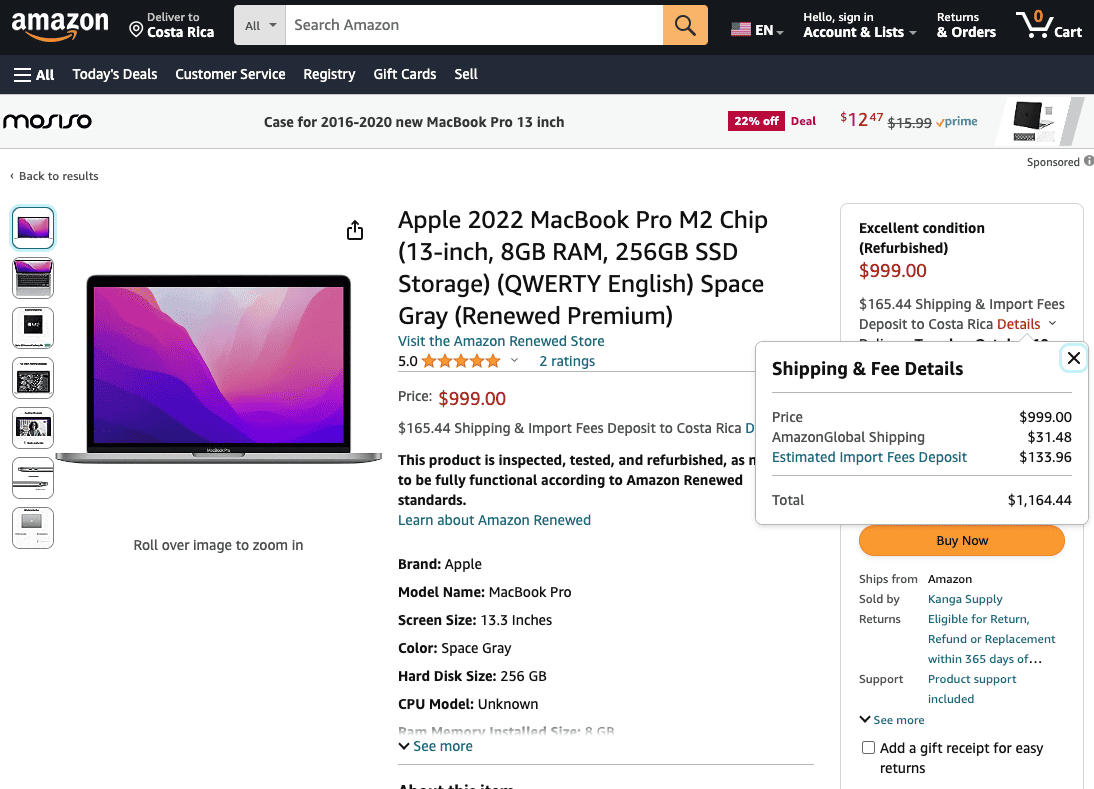Check the gift receipt checkbox
Image resolution: width=1094 pixels, height=789 pixels.
click(868, 747)
